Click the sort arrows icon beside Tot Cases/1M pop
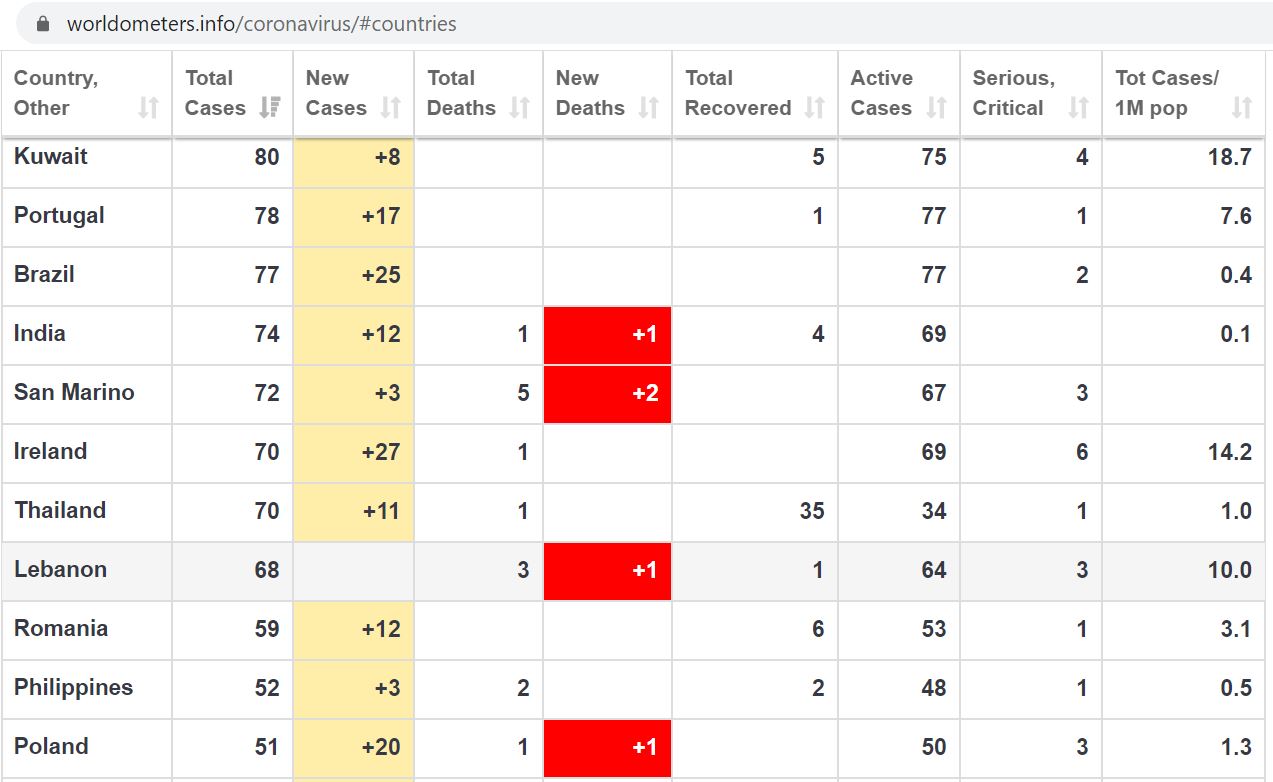The image size is (1273, 782). tap(1242, 108)
